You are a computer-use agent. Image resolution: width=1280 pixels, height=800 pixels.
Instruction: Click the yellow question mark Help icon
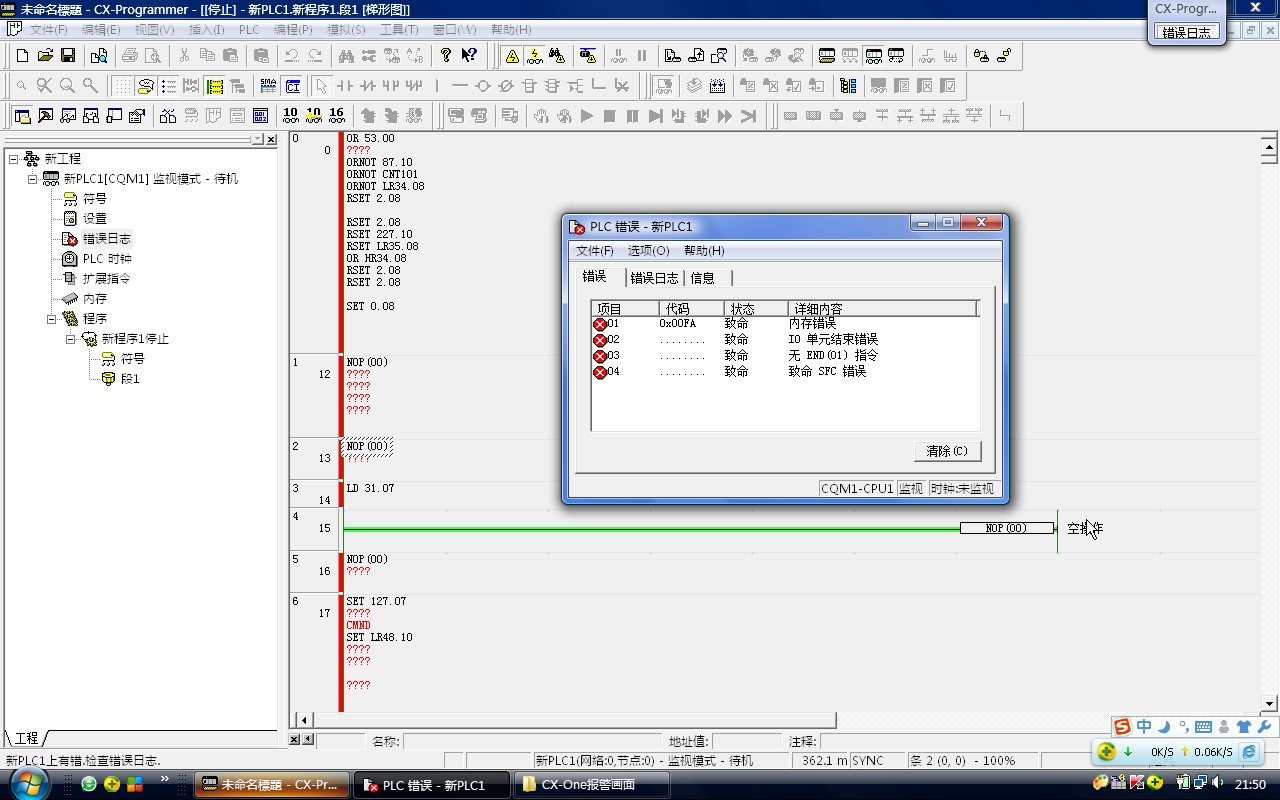click(x=446, y=56)
